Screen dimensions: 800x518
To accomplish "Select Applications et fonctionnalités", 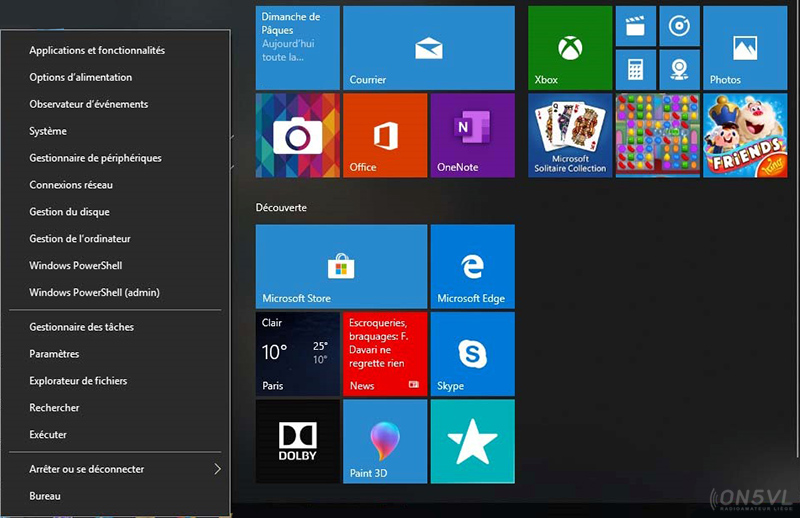I will (x=115, y=50).
